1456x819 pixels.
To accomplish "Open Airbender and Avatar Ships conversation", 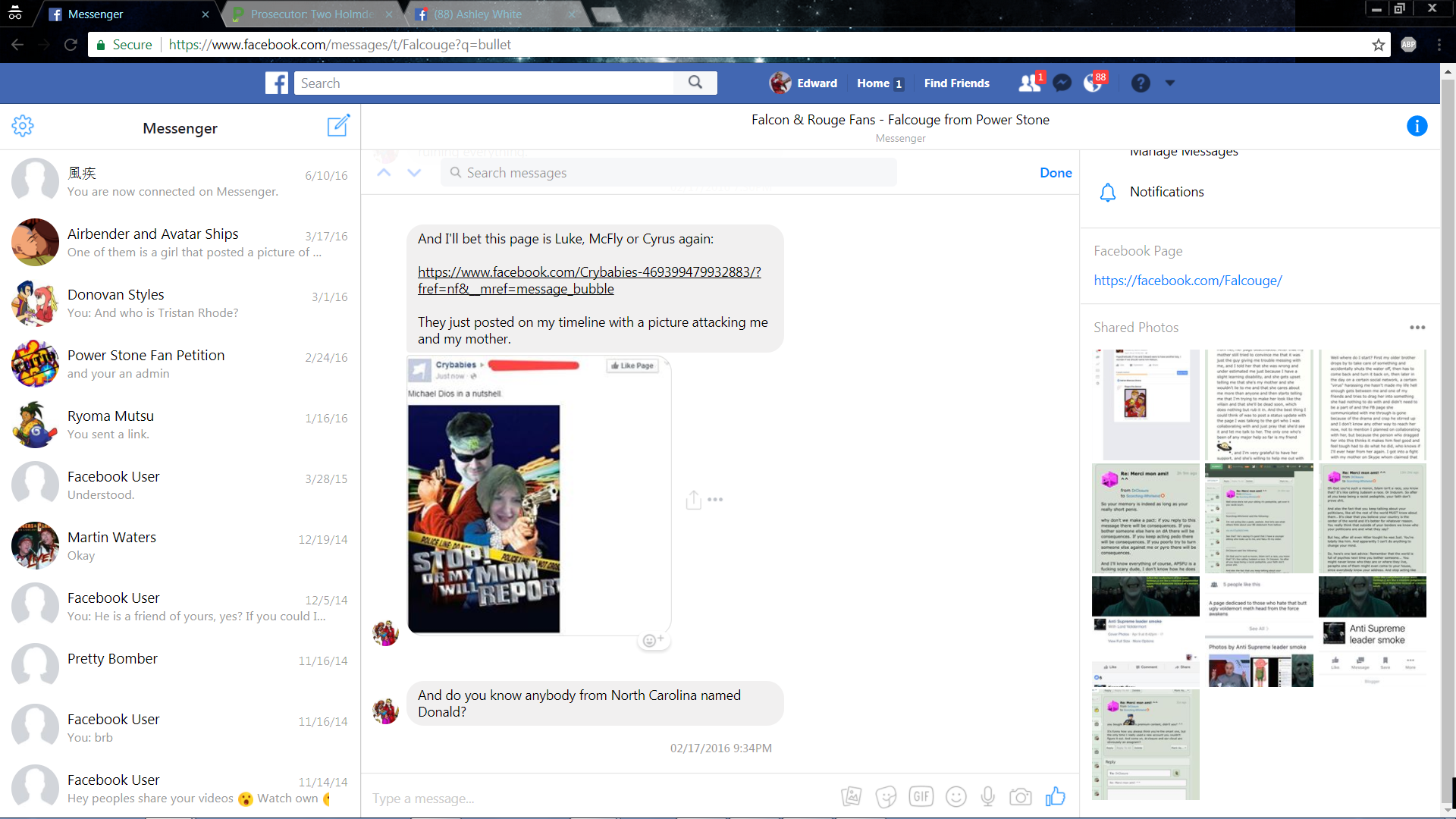I will point(180,242).
